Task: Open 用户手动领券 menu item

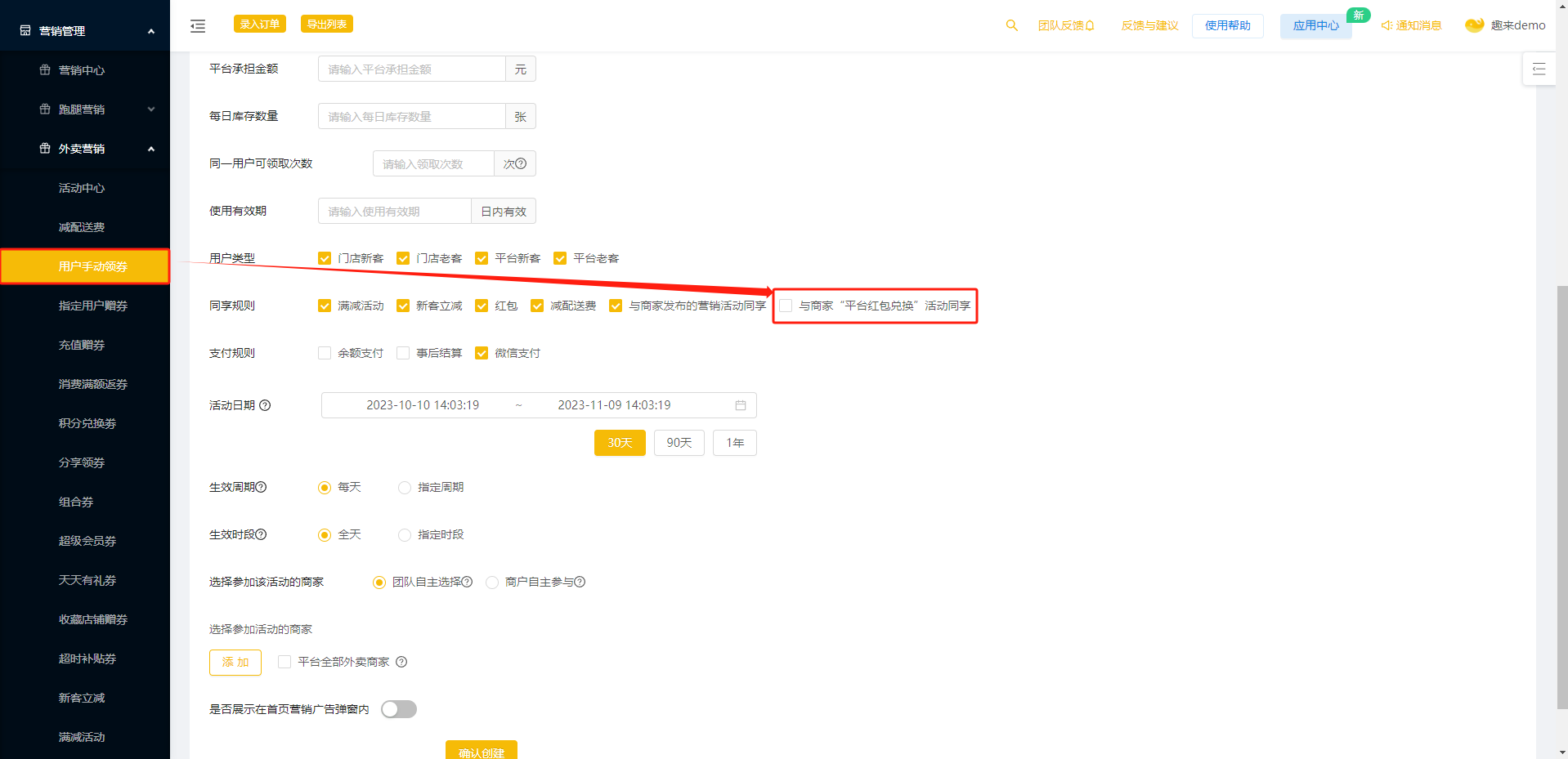Action: [85, 266]
